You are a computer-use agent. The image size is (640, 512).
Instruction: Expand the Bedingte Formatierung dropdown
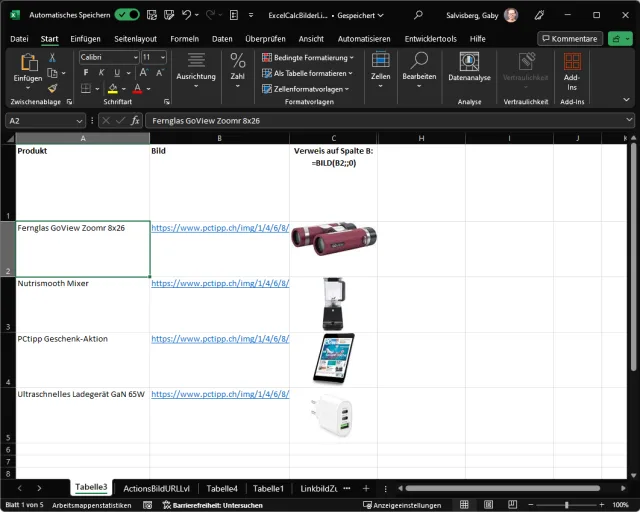coord(307,58)
